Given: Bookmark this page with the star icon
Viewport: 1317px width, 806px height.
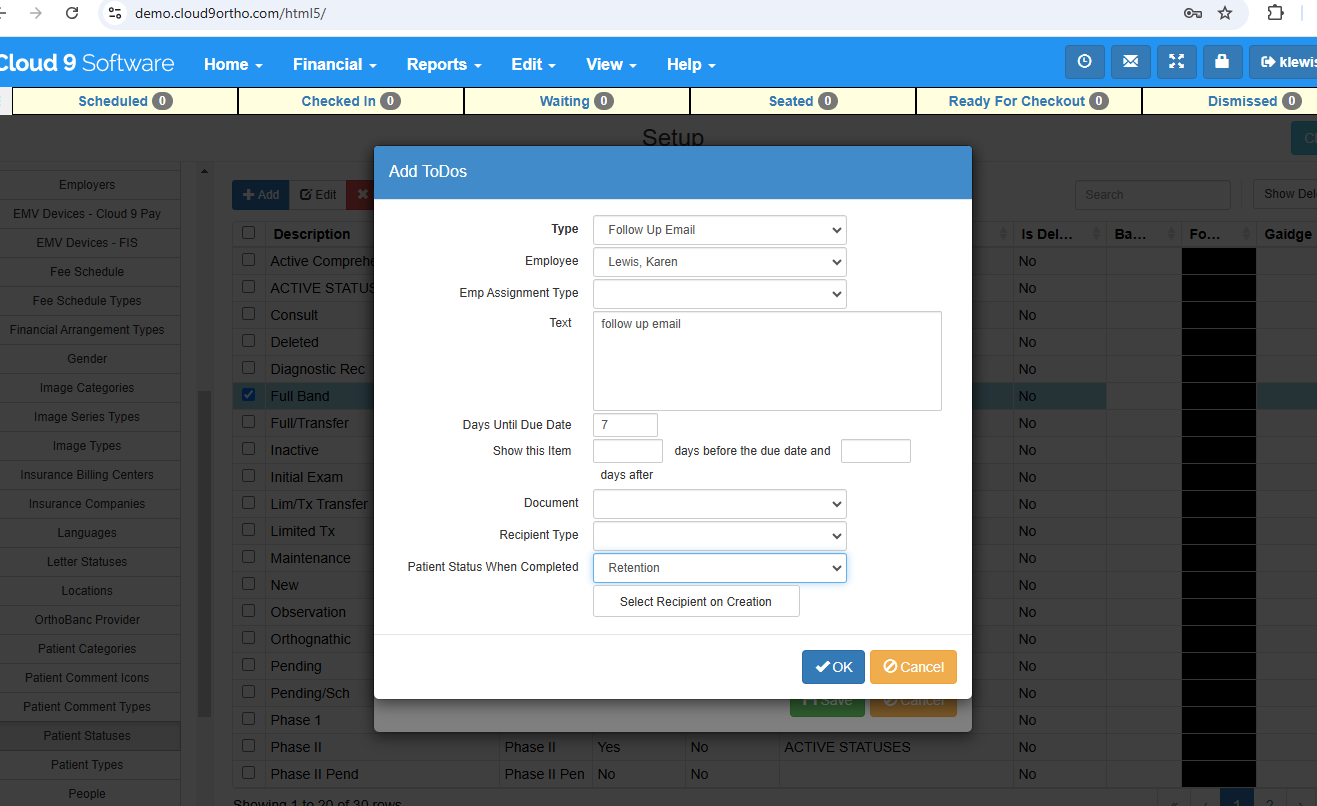Looking at the screenshot, I should tap(1225, 13).
